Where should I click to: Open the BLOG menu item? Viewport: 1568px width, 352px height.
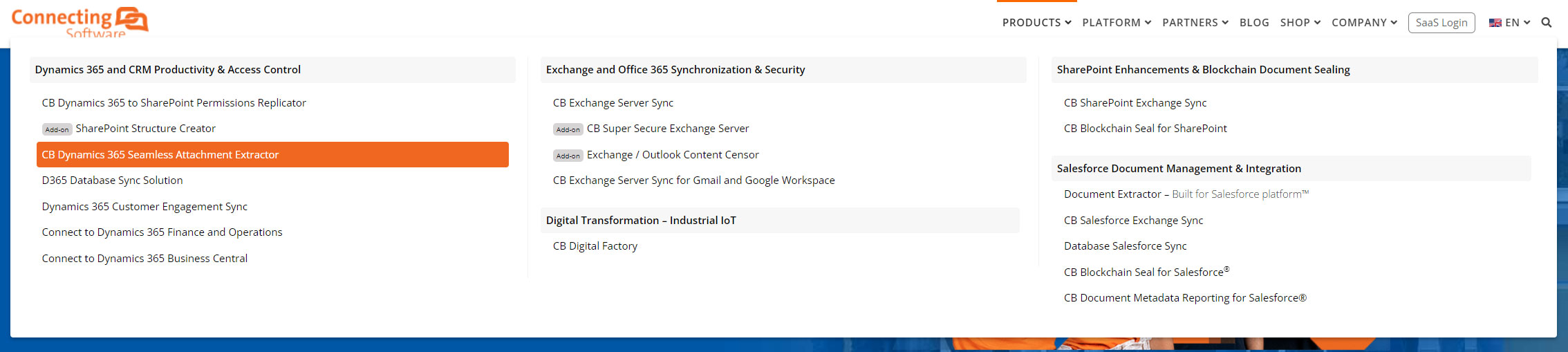1254,23
